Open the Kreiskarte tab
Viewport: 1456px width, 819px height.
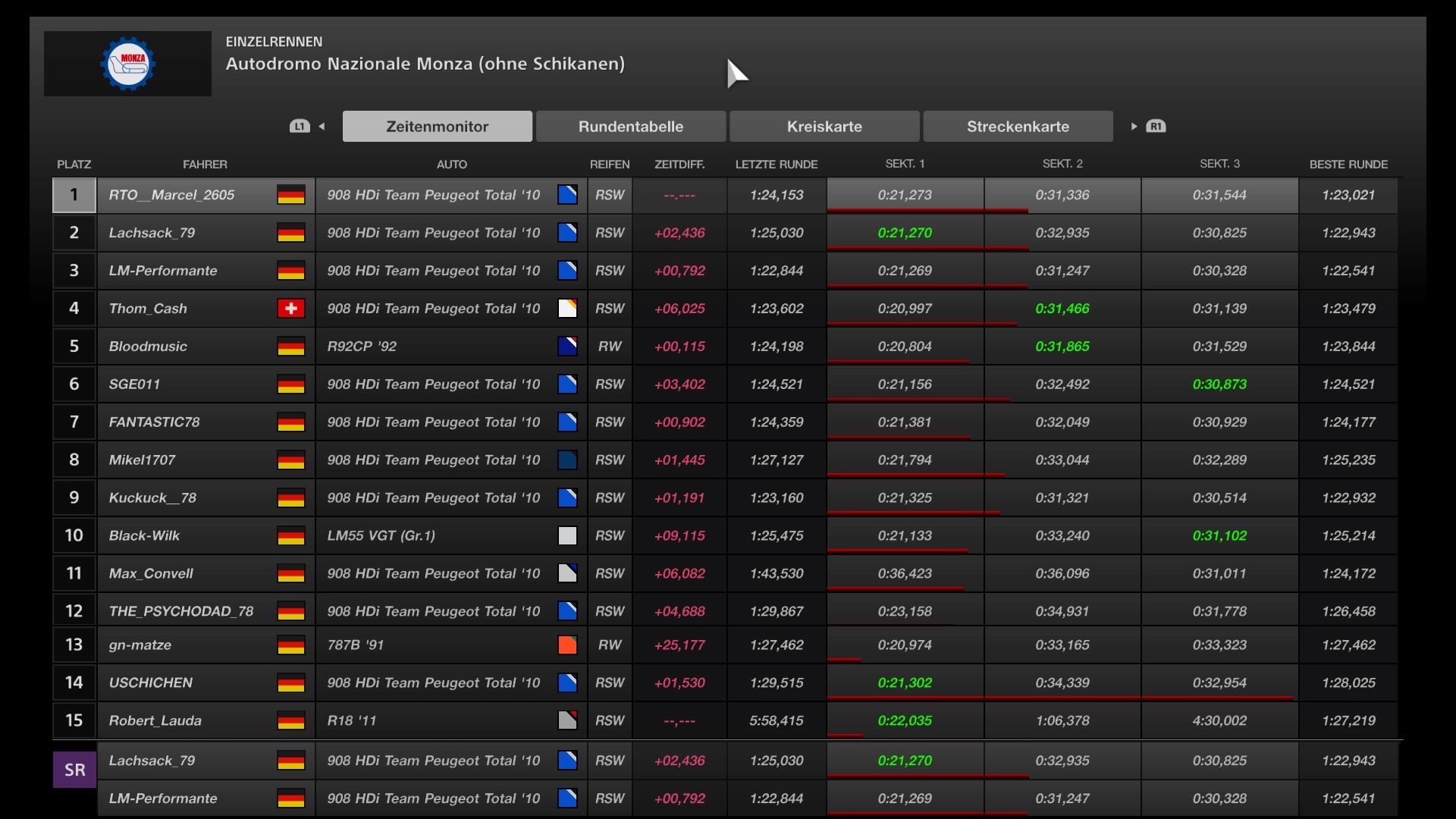tap(824, 127)
